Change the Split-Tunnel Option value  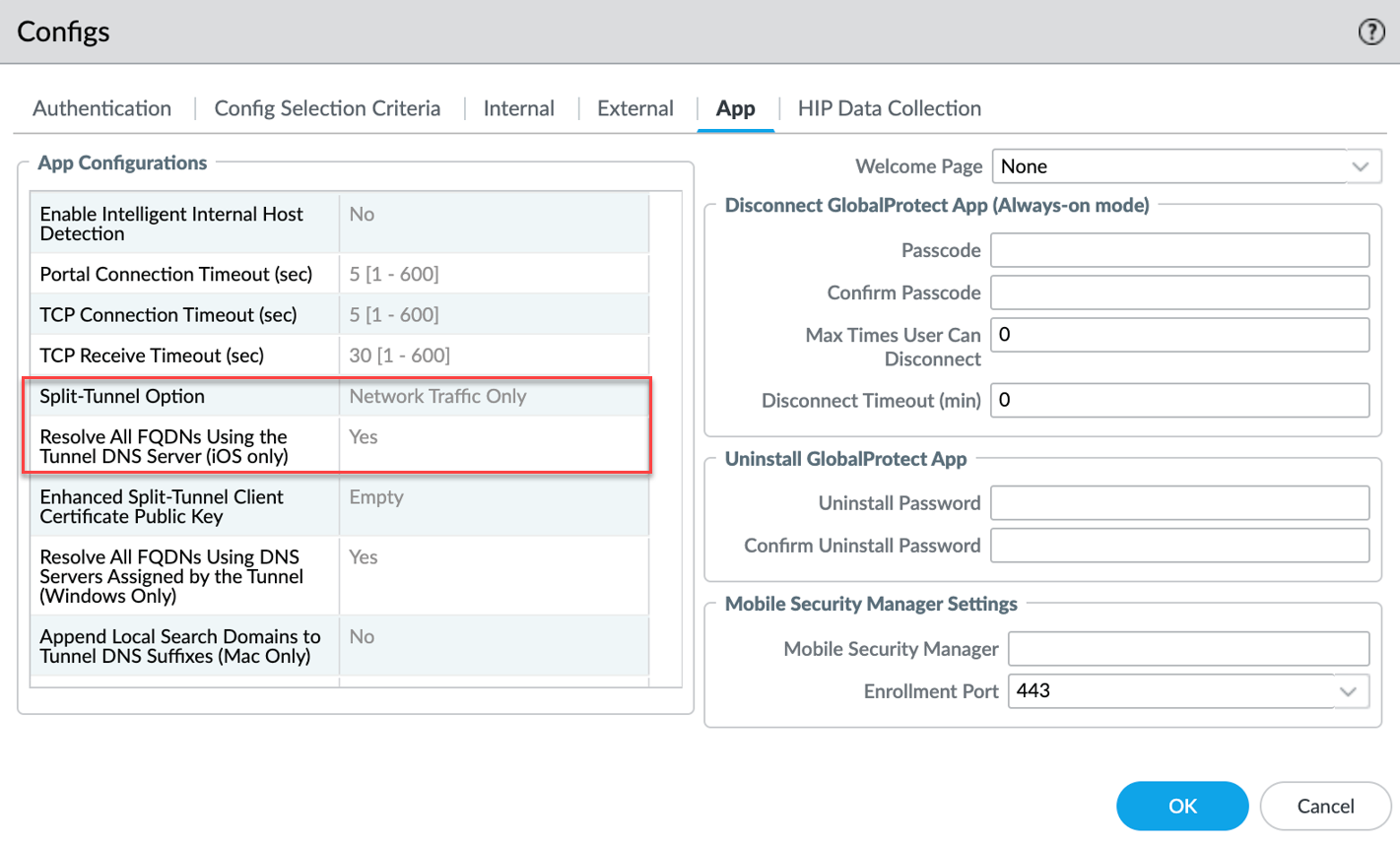(493, 397)
